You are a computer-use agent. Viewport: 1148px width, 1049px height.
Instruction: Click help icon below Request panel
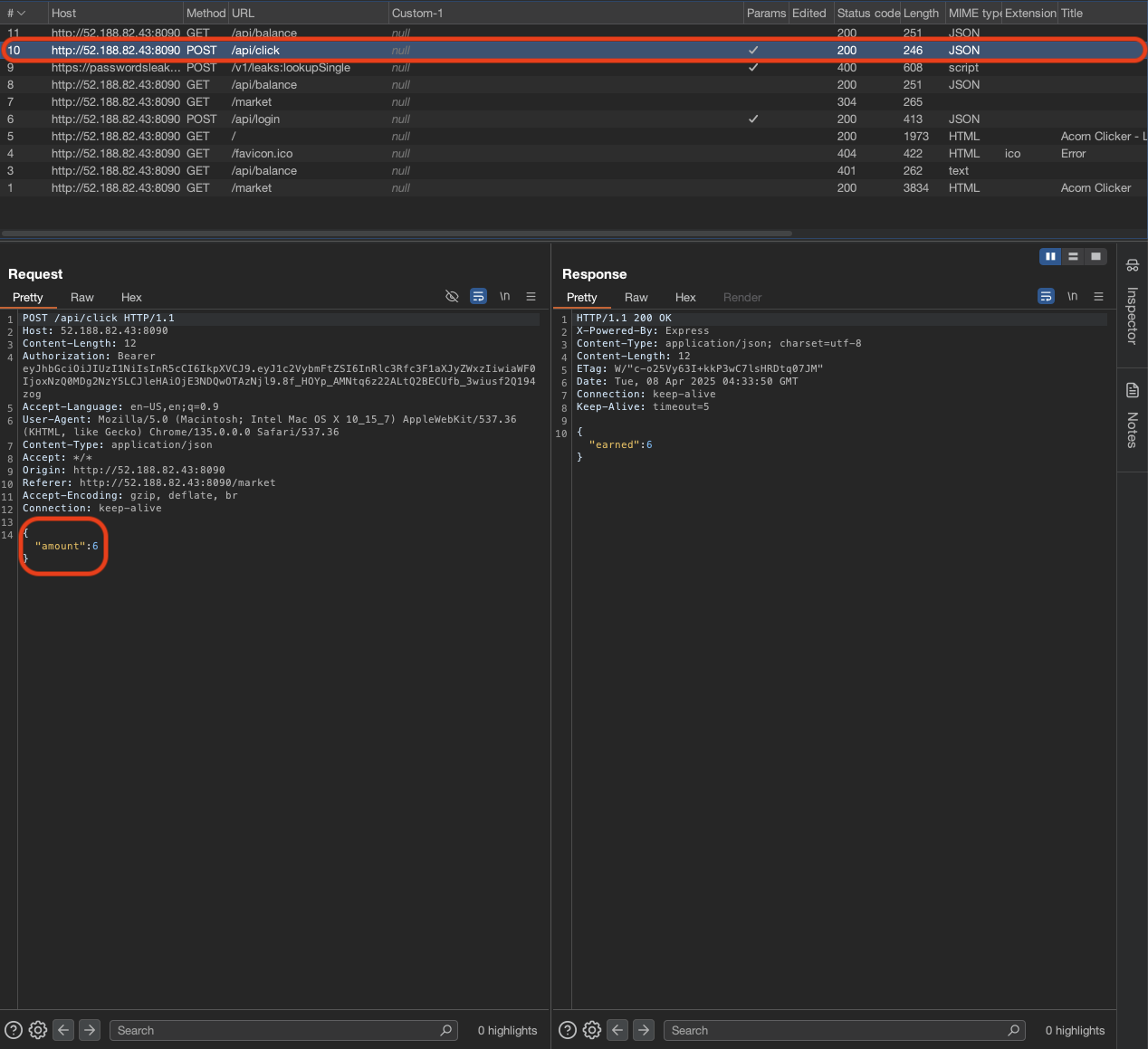pyautogui.click(x=14, y=1030)
